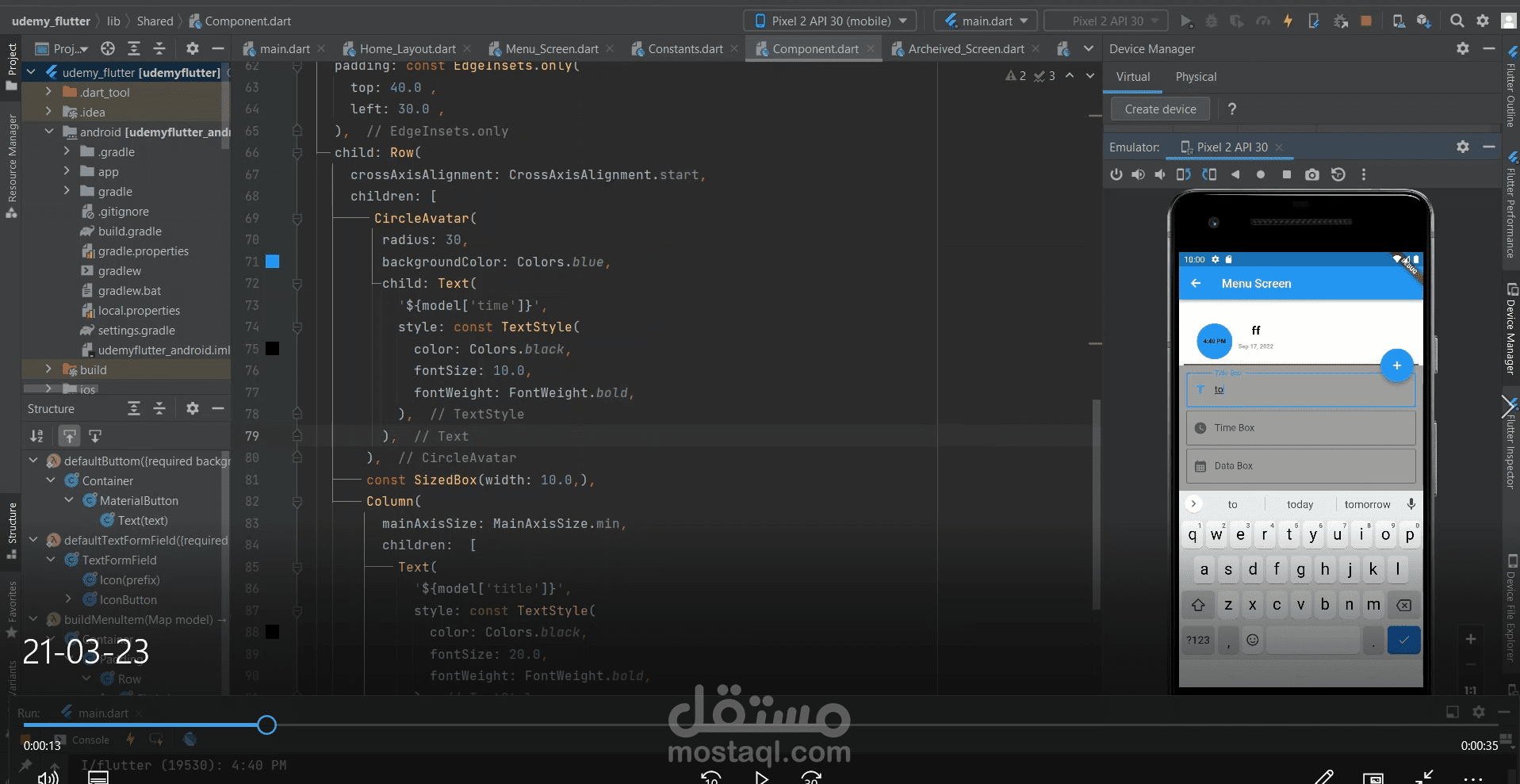1520x784 pixels.
Task: Select the Virtual tab in Device Manager
Action: [x=1133, y=77]
